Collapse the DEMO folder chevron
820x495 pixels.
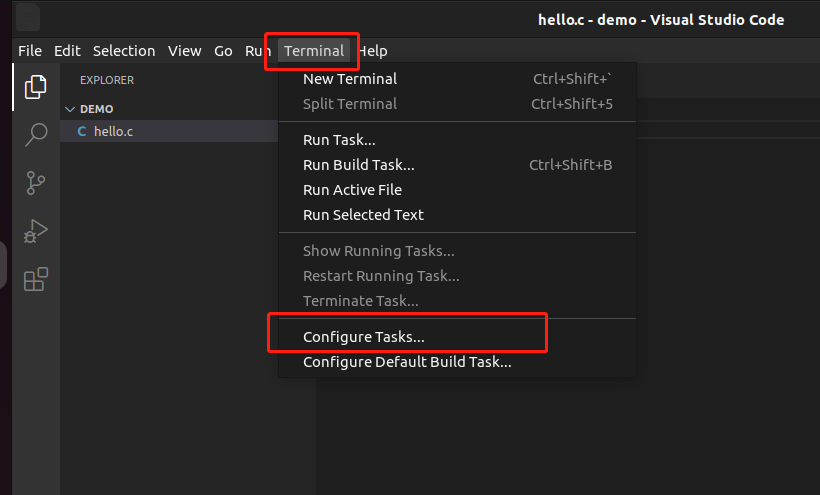coord(70,109)
